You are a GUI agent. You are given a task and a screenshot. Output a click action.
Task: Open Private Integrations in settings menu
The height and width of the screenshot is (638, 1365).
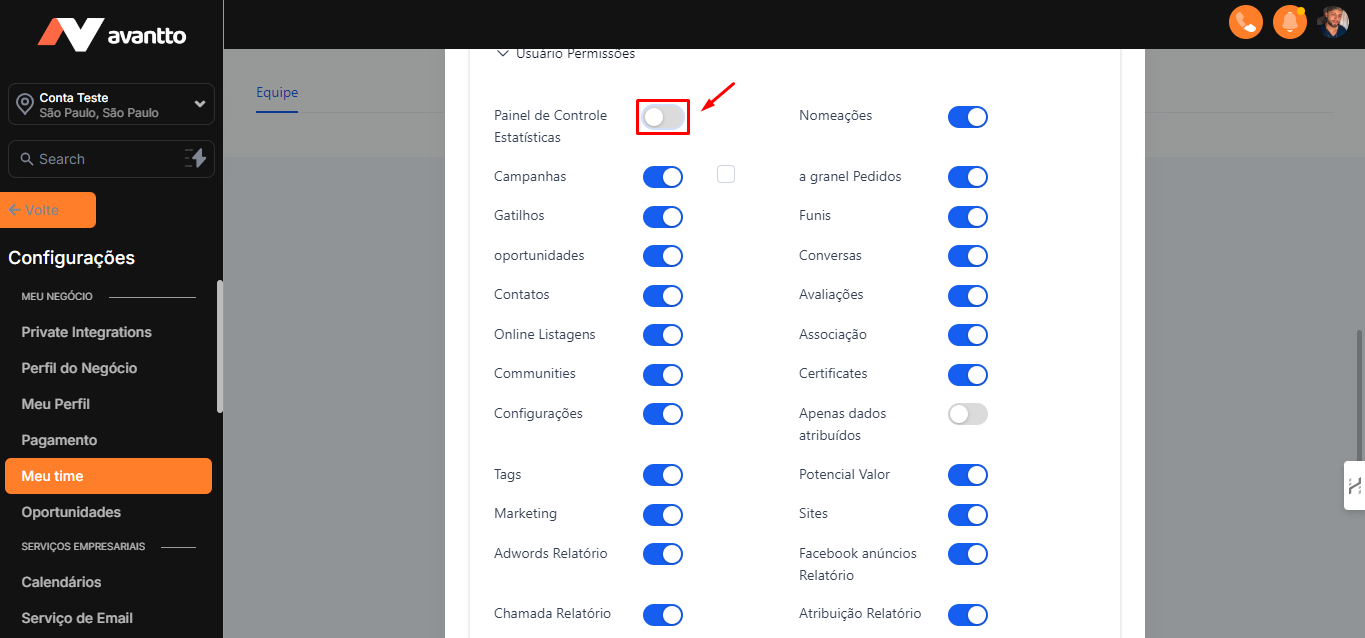(86, 332)
